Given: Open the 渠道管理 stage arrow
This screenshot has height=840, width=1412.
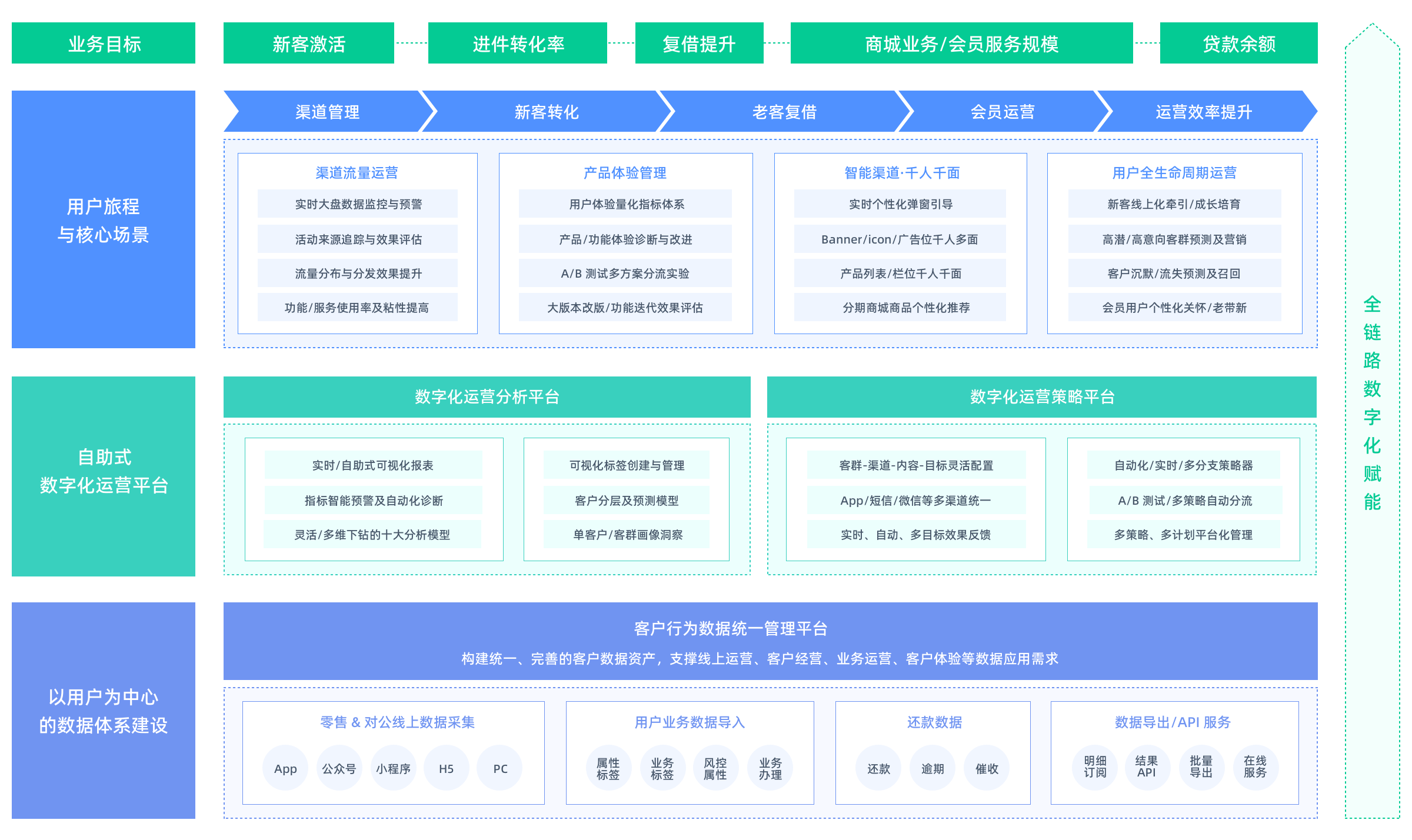Looking at the screenshot, I should pos(327,111).
